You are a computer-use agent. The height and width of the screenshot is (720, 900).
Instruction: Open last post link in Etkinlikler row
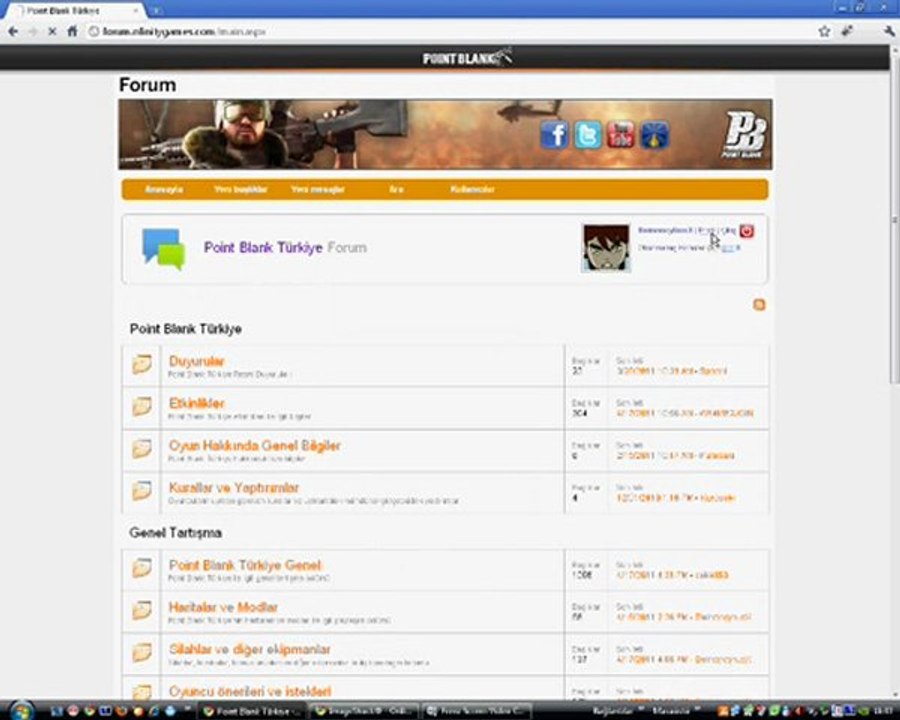point(684,413)
